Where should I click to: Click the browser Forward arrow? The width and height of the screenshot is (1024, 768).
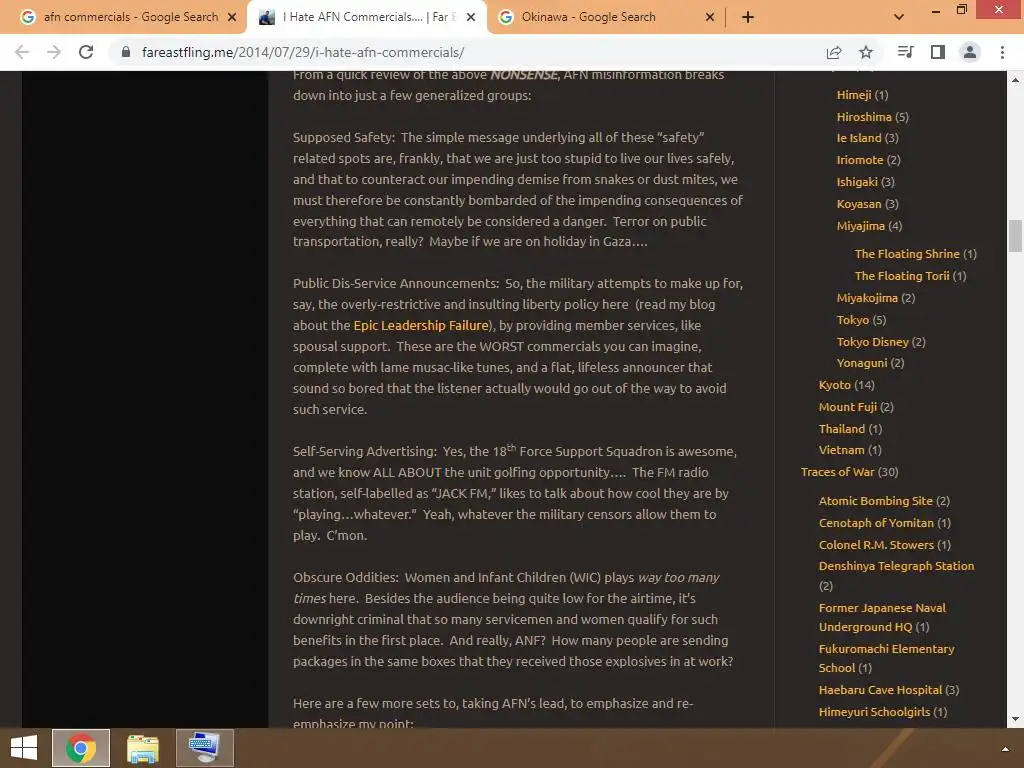click(x=54, y=52)
